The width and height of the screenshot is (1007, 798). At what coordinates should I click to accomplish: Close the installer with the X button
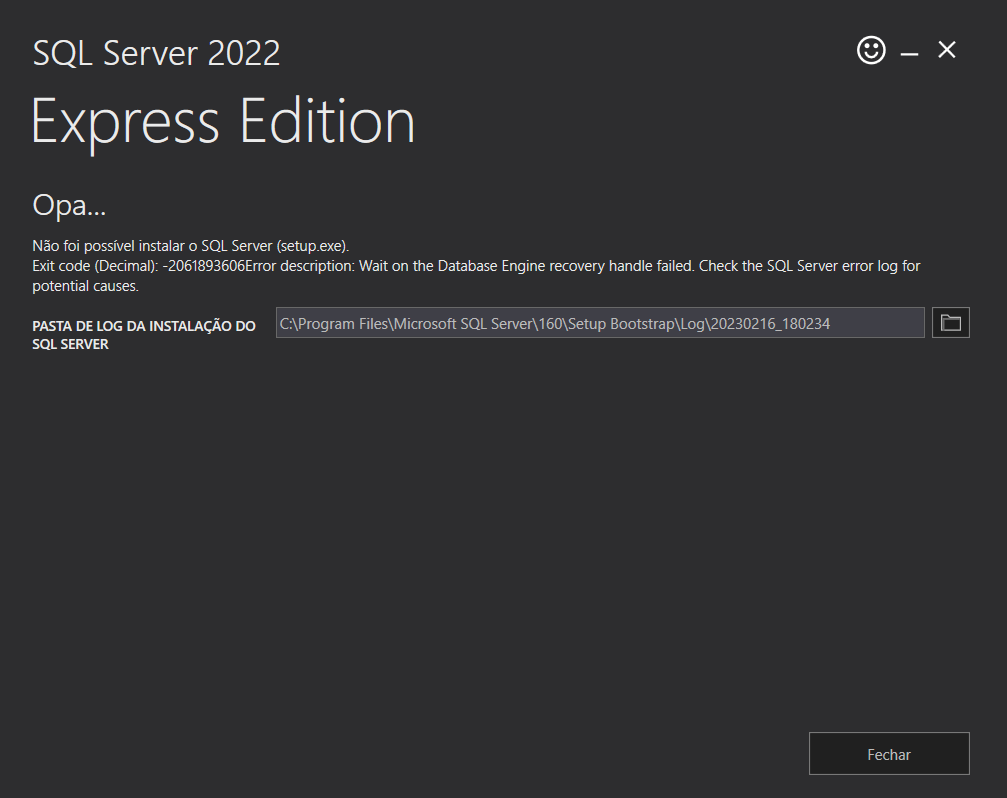pyautogui.click(x=947, y=49)
